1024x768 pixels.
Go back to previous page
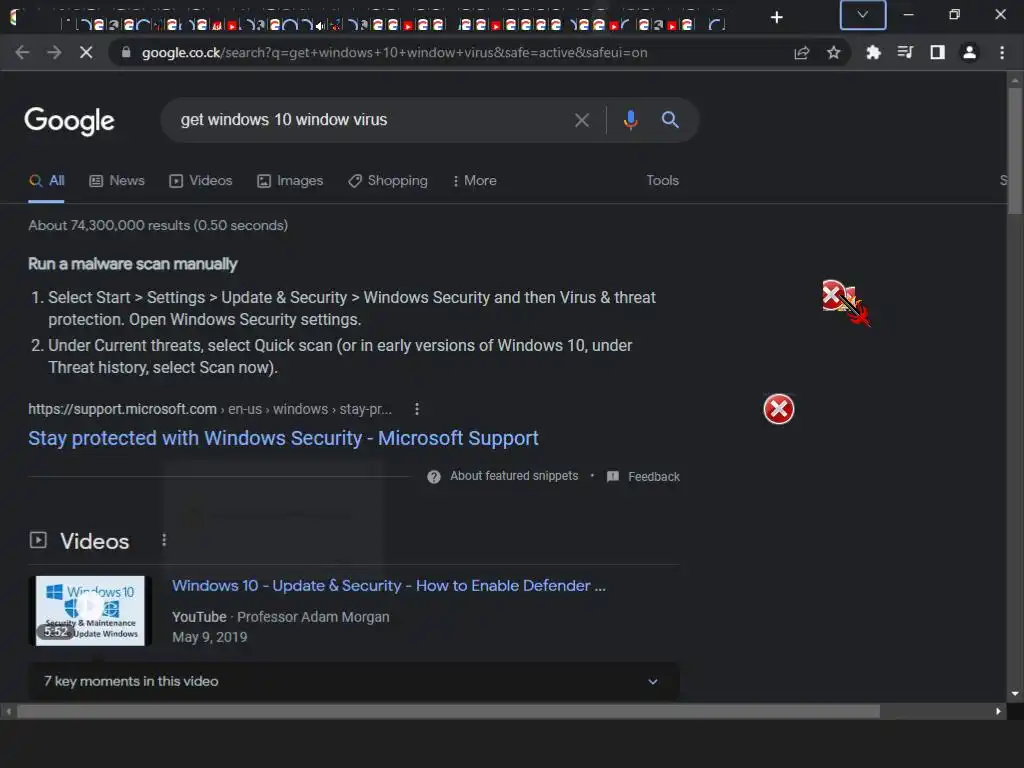click(x=22, y=52)
